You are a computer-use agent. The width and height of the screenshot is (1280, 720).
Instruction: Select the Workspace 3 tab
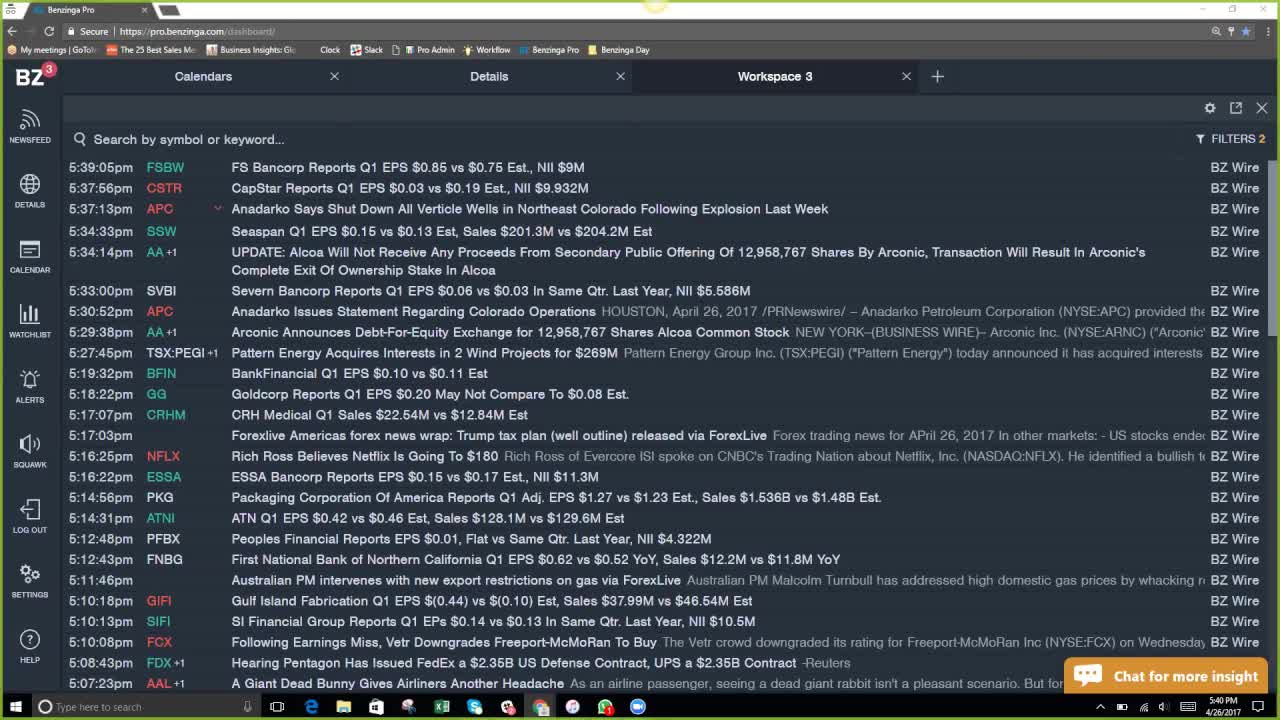pos(775,76)
